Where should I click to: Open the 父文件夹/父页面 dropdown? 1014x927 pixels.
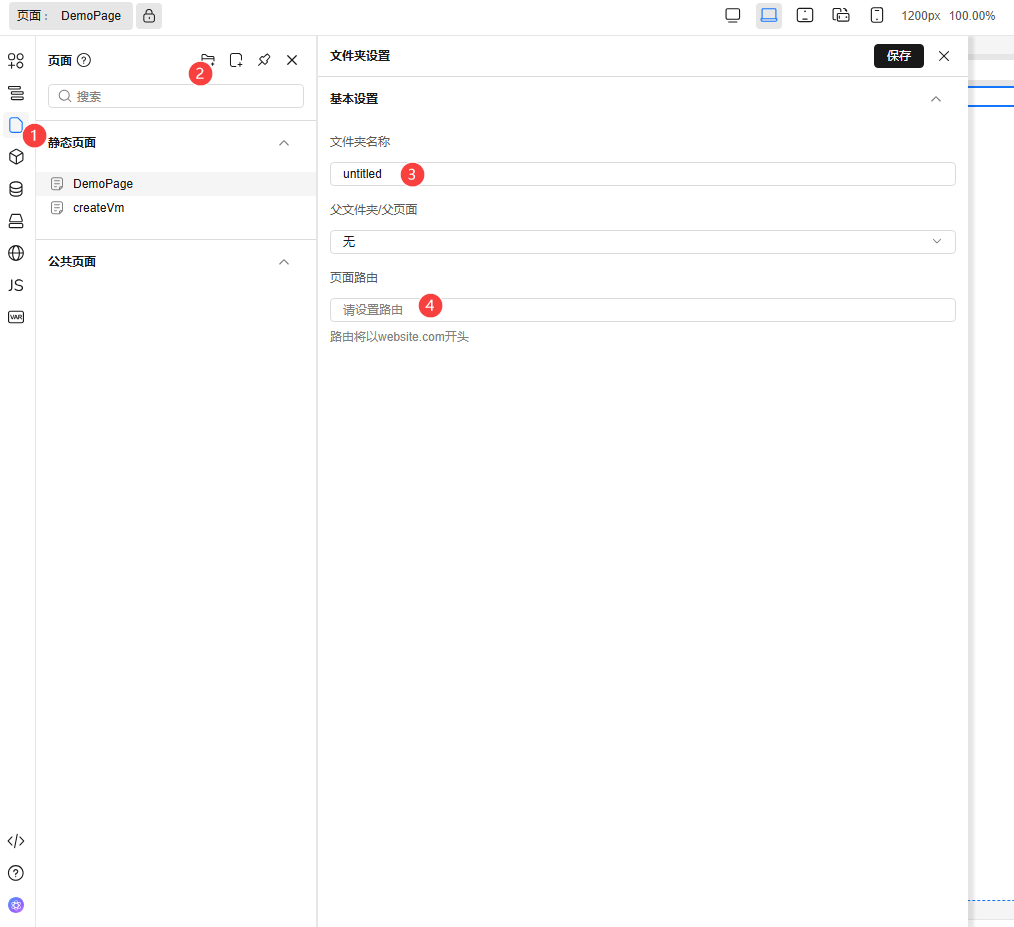click(x=642, y=242)
